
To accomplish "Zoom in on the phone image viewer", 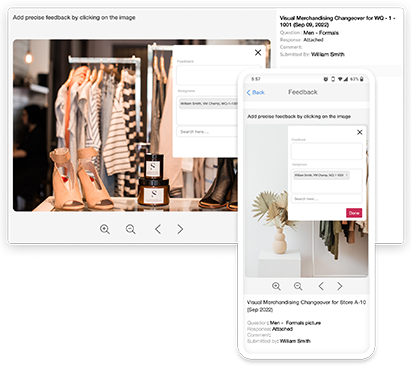I will (x=276, y=286).
